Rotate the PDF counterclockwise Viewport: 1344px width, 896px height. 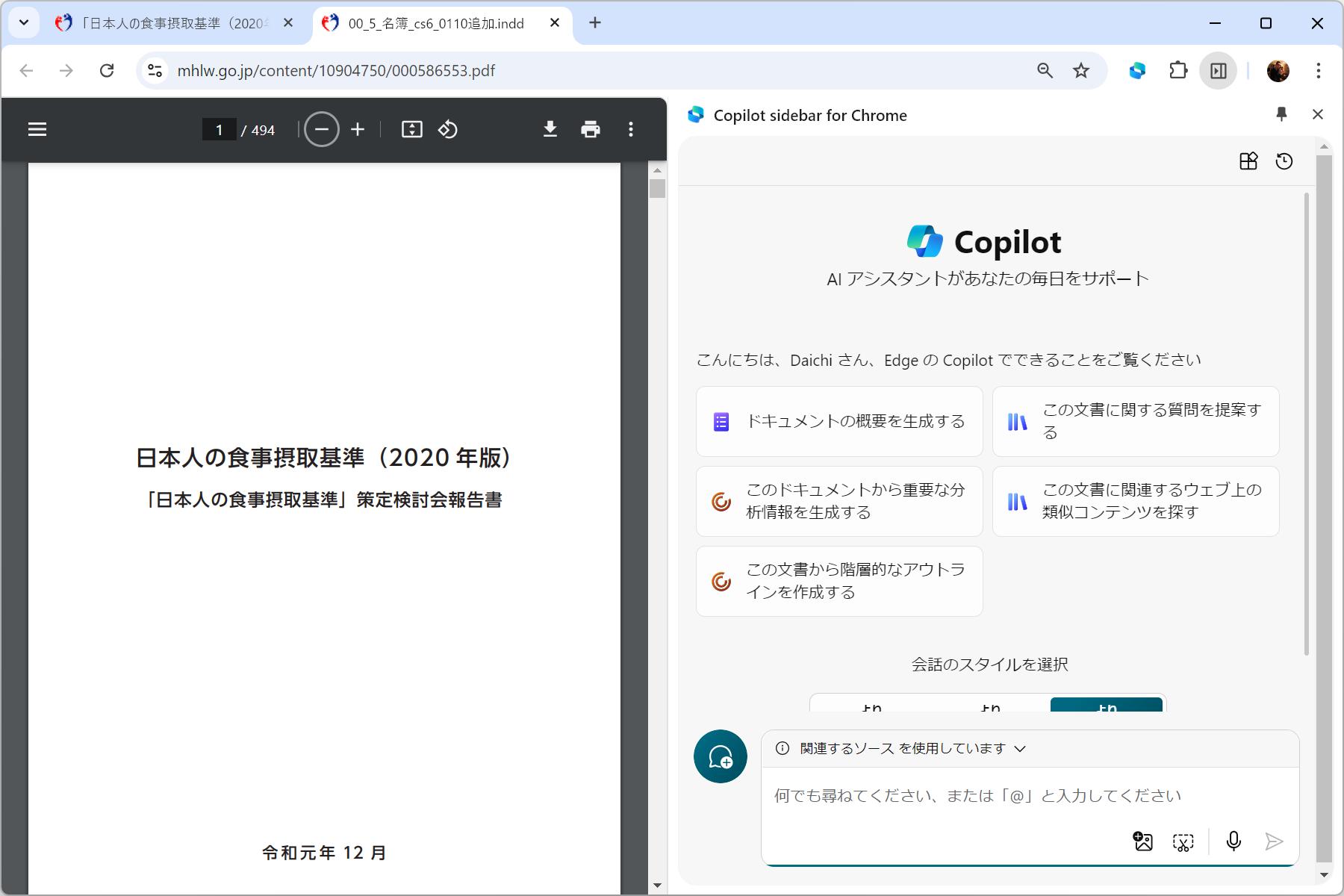tap(448, 130)
